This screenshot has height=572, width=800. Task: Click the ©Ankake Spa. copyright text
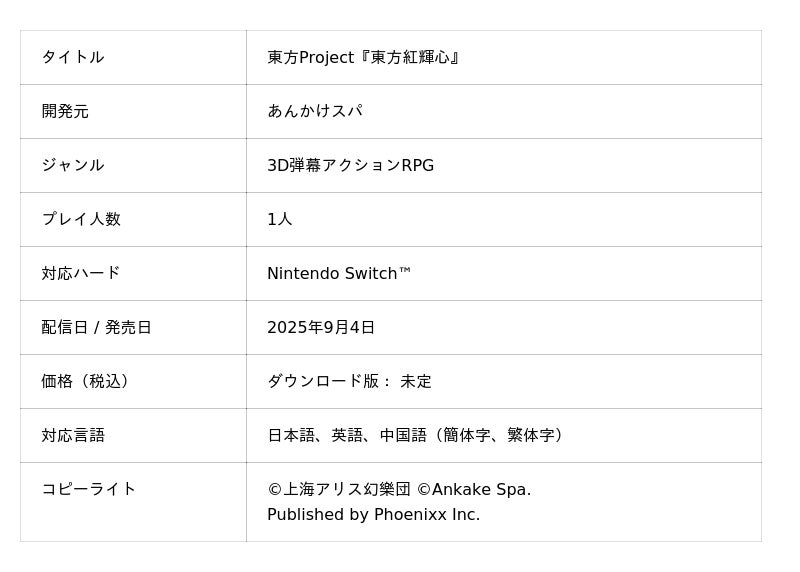[x=474, y=490]
